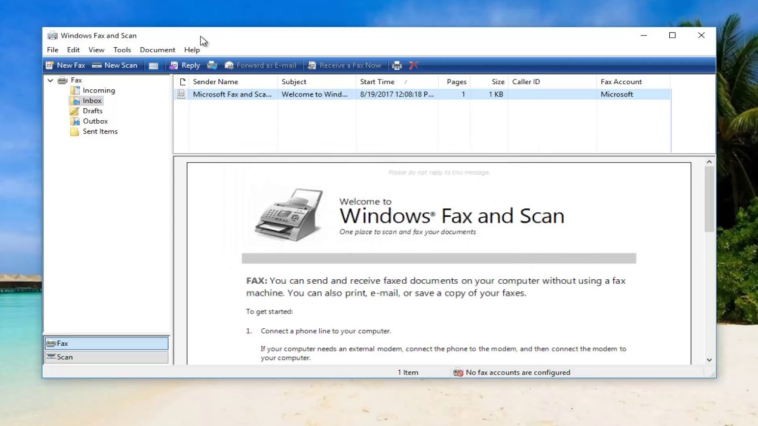Click the fax icon in the Microsoft Fax row
The height and width of the screenshot is (426, 758).
(x=181, y=94)
